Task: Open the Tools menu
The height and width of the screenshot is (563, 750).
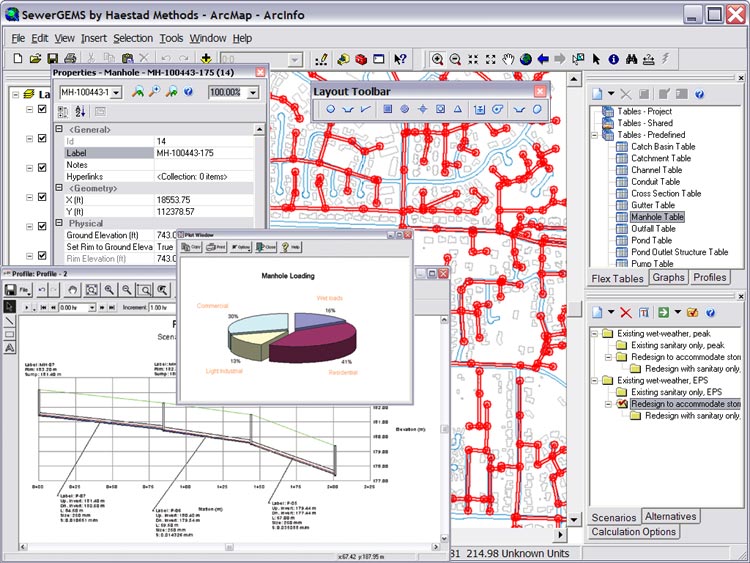Action: 171,38
